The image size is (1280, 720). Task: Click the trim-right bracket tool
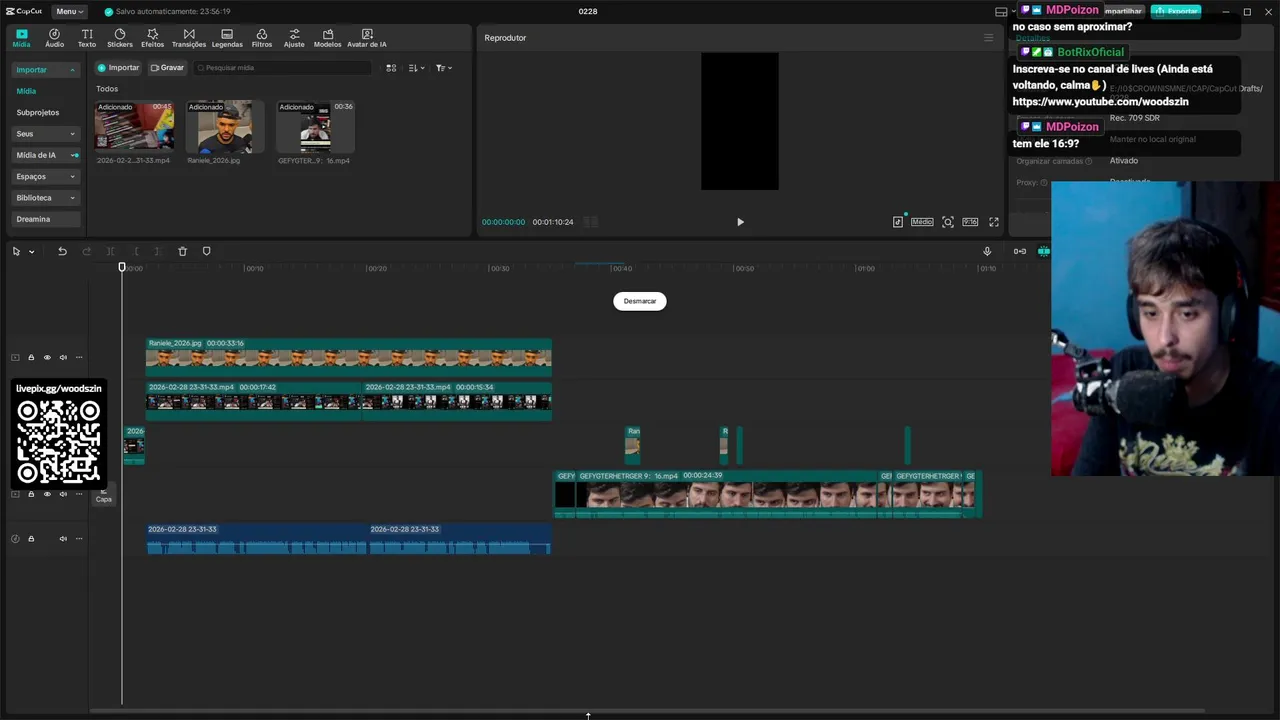coord(158,251)
